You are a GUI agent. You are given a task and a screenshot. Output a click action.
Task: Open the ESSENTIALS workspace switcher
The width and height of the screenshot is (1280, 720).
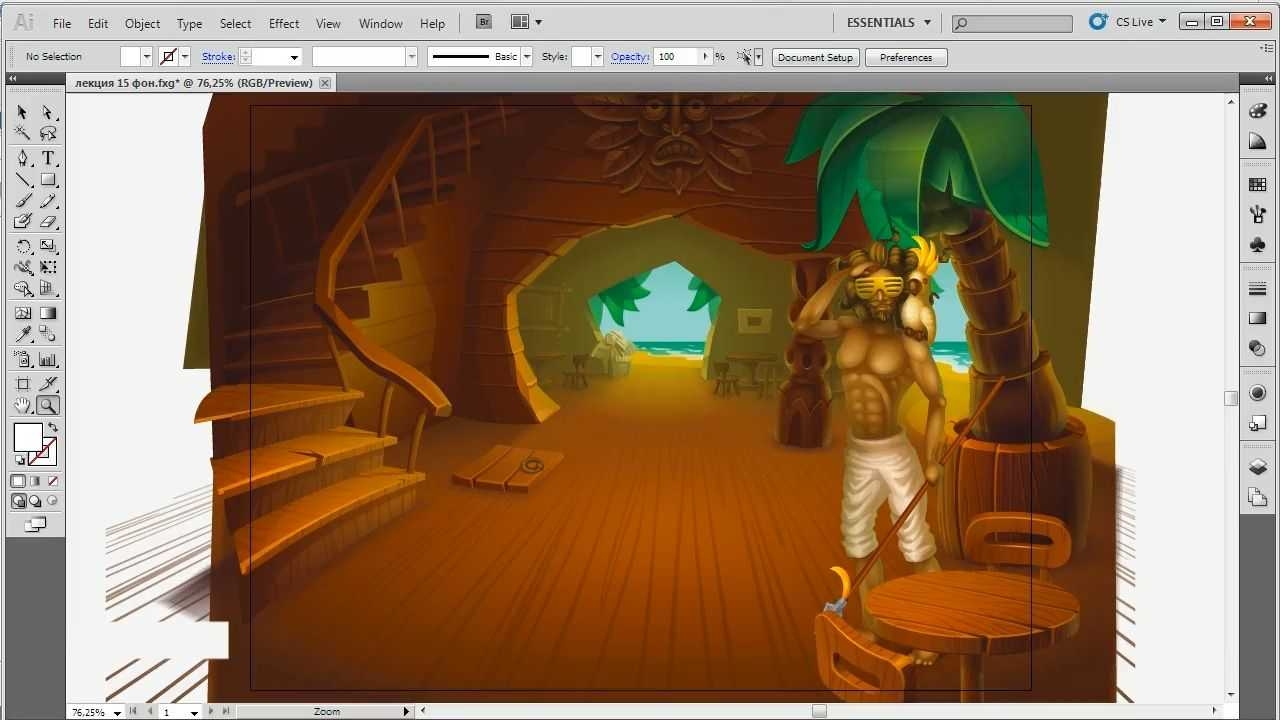(888, 23)
